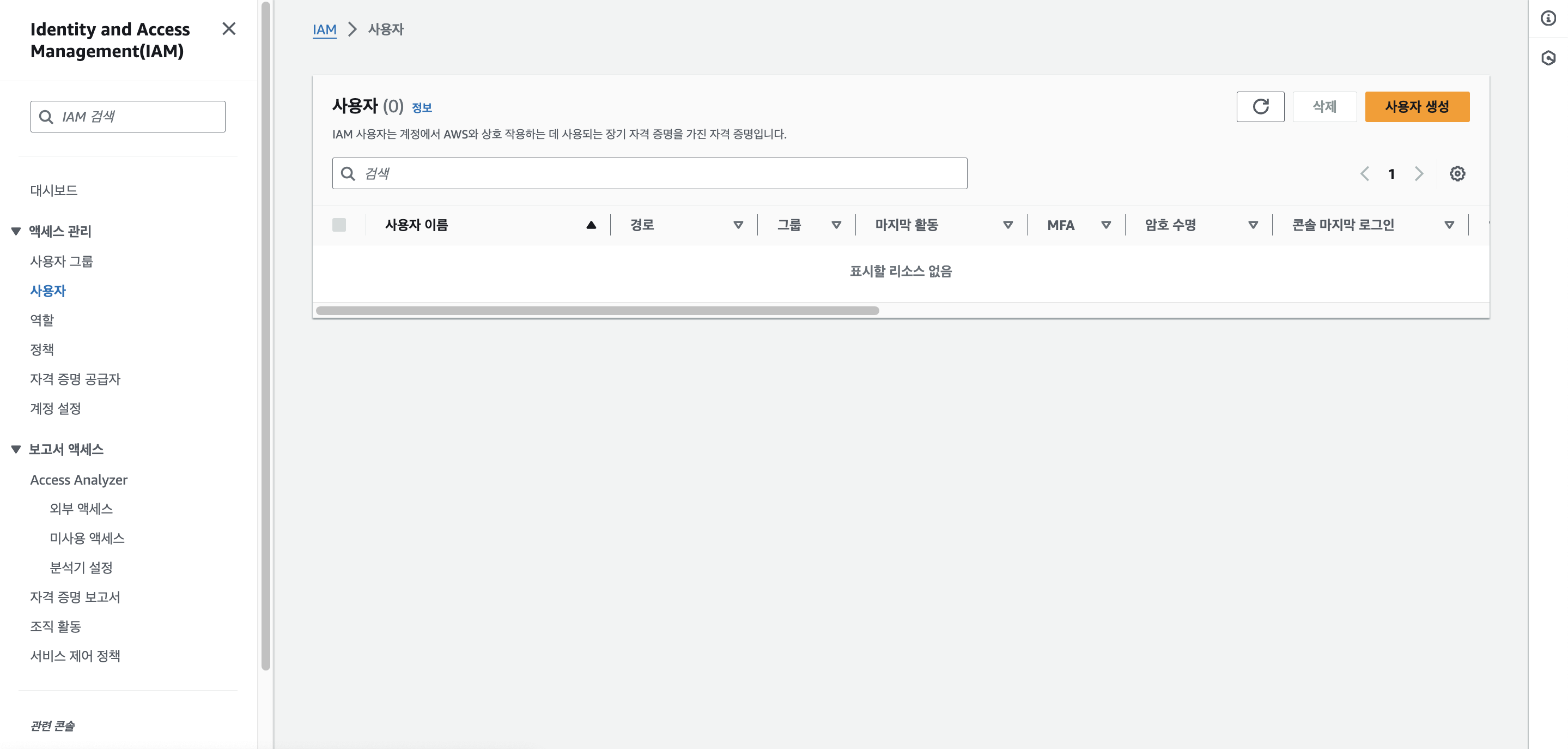Click the hexagon icon on right rail
Image resolution: width=1568 pixels, height=749 pixels.
pos(1548,58)
